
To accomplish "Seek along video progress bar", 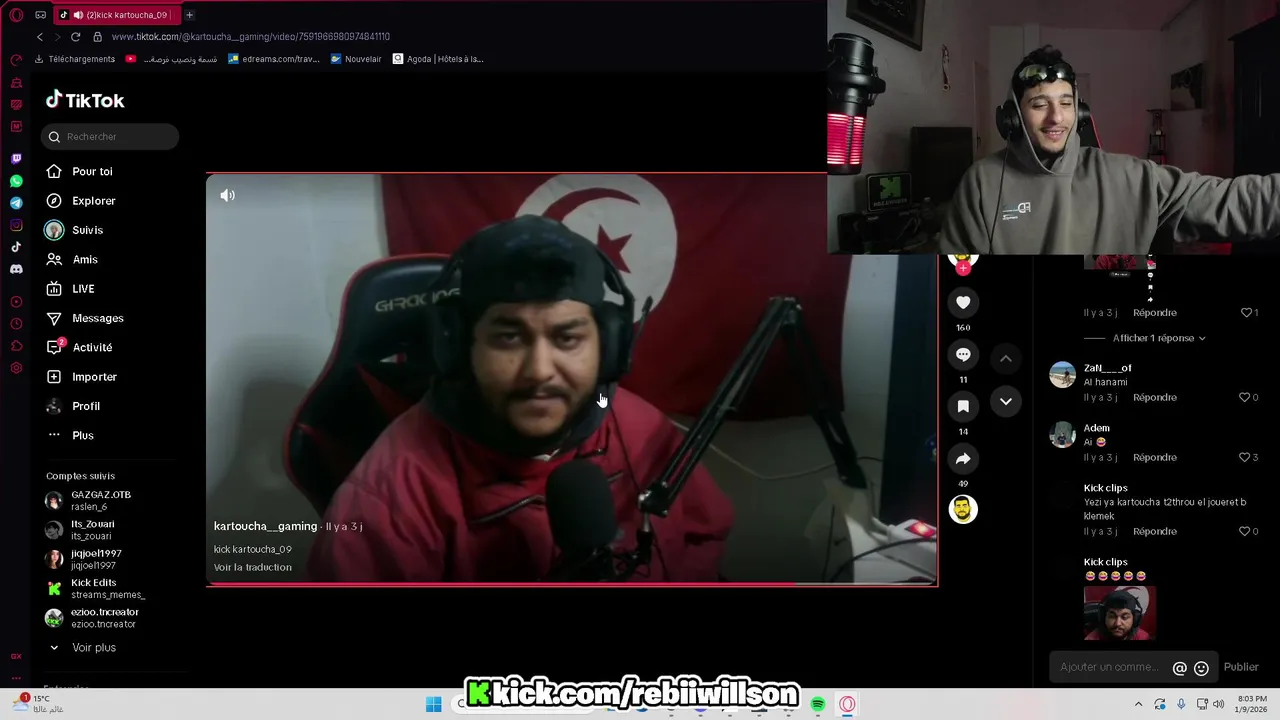I will 572,584.
